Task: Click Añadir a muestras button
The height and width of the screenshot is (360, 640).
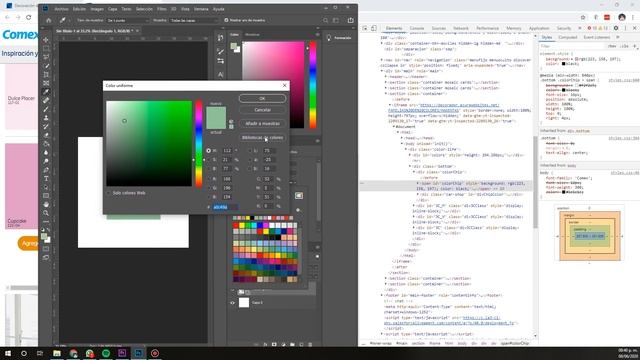Action: (x=262, y=123)
